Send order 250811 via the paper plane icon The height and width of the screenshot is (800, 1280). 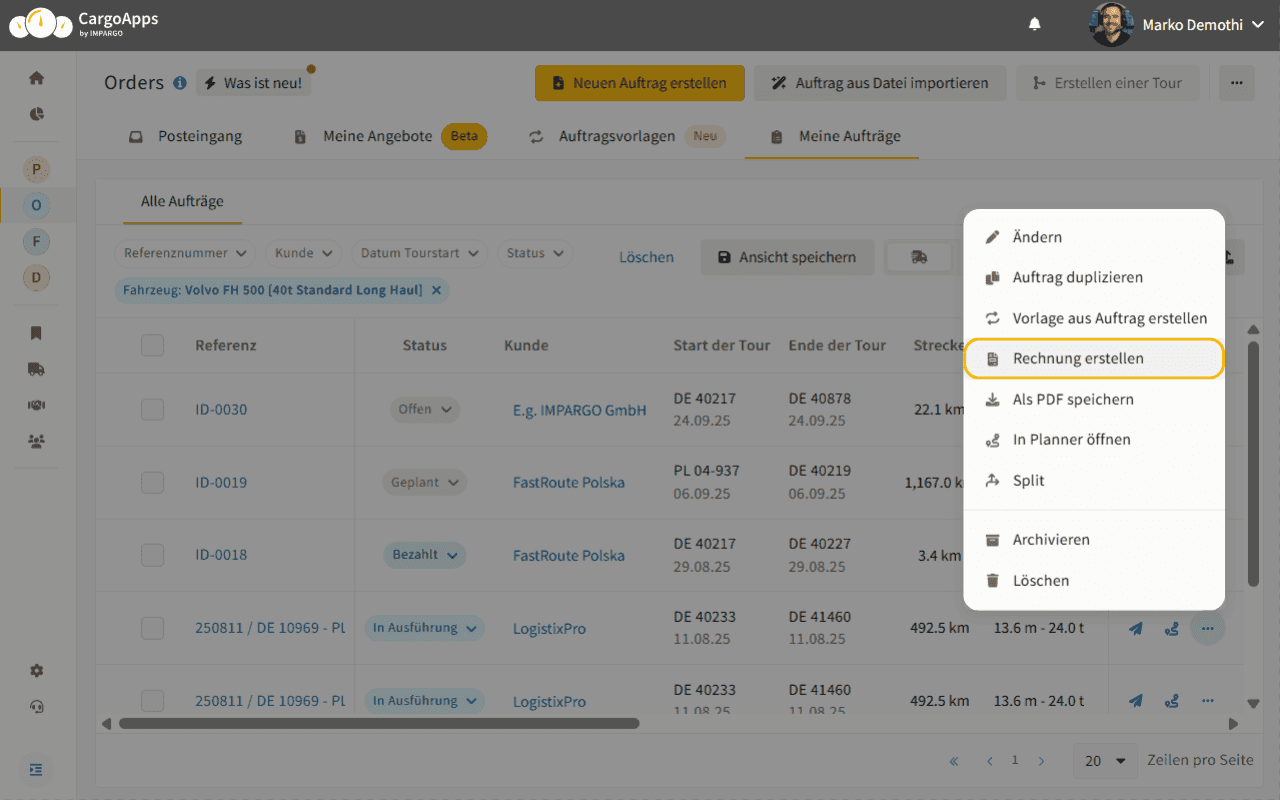(x=1135, y=628)
